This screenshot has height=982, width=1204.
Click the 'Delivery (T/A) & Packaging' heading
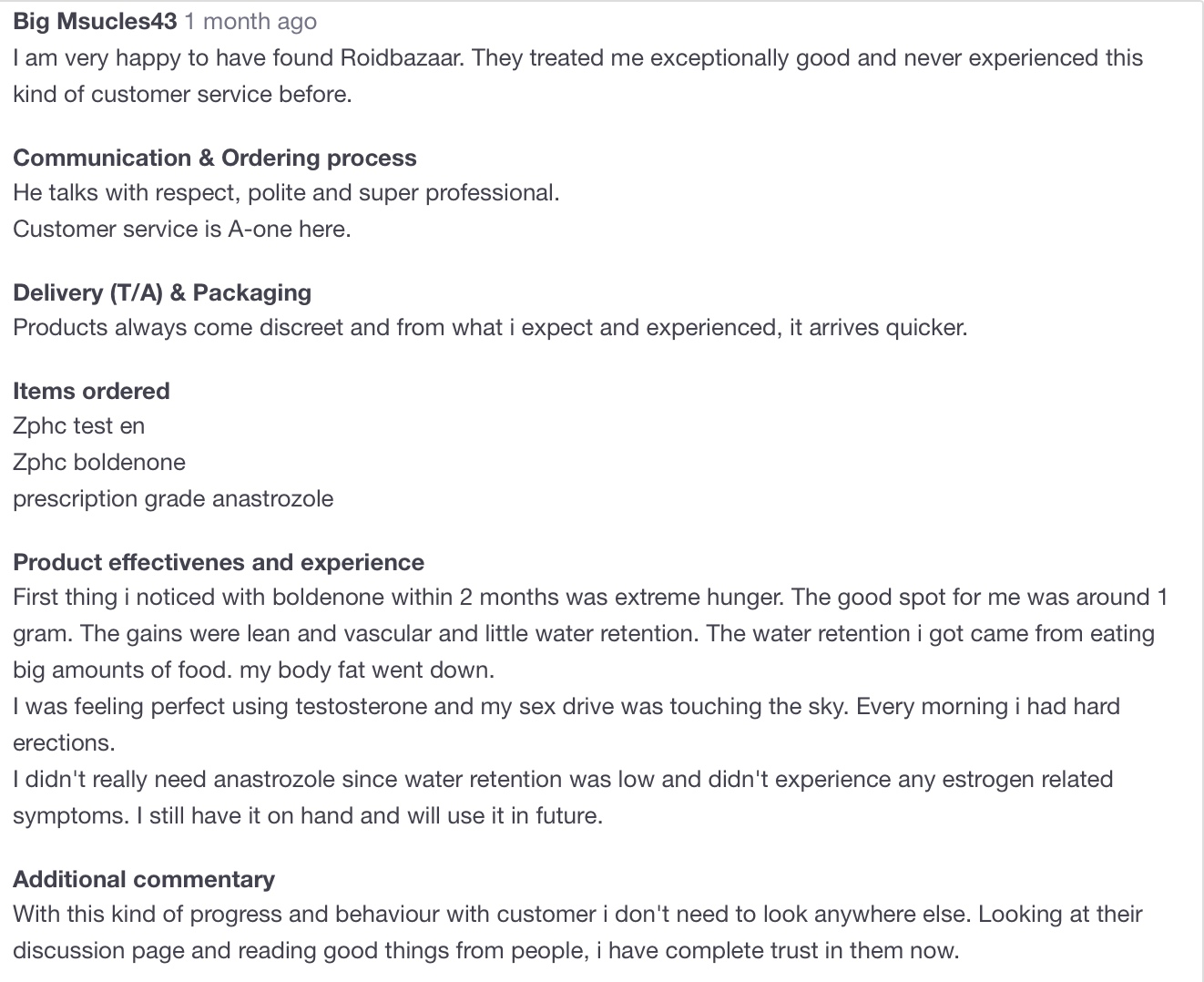162,292
